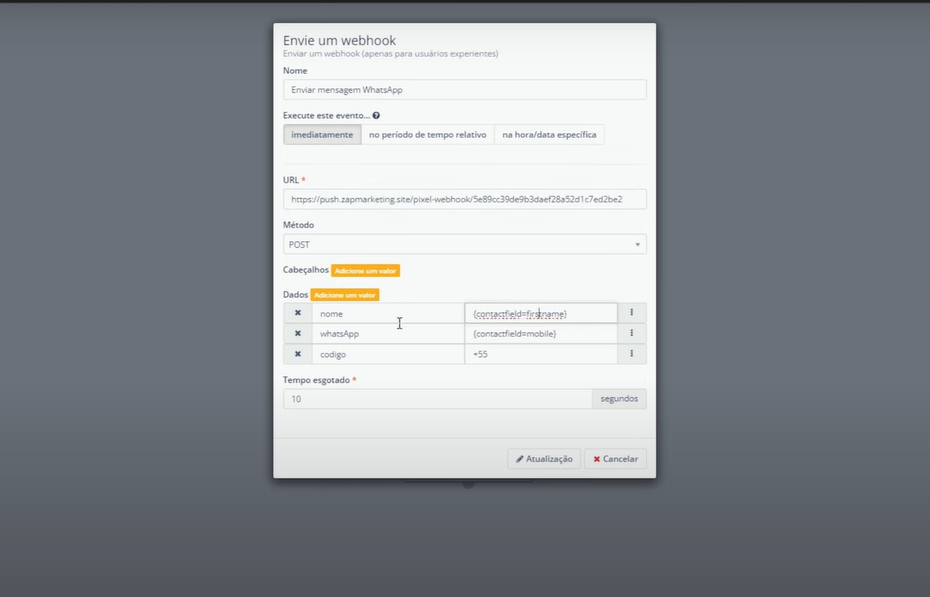Screen dimensions: 930x597
Task: Remove the codigo data row
Action: point(298,354)
